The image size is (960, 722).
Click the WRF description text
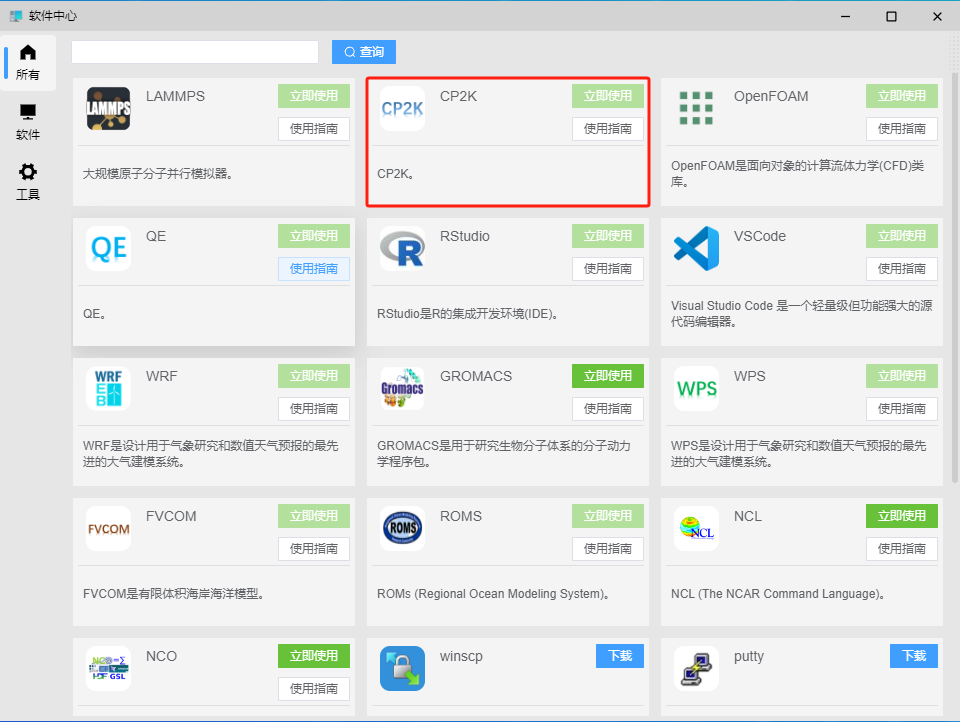pyautogui.click(x=211, y=454)
